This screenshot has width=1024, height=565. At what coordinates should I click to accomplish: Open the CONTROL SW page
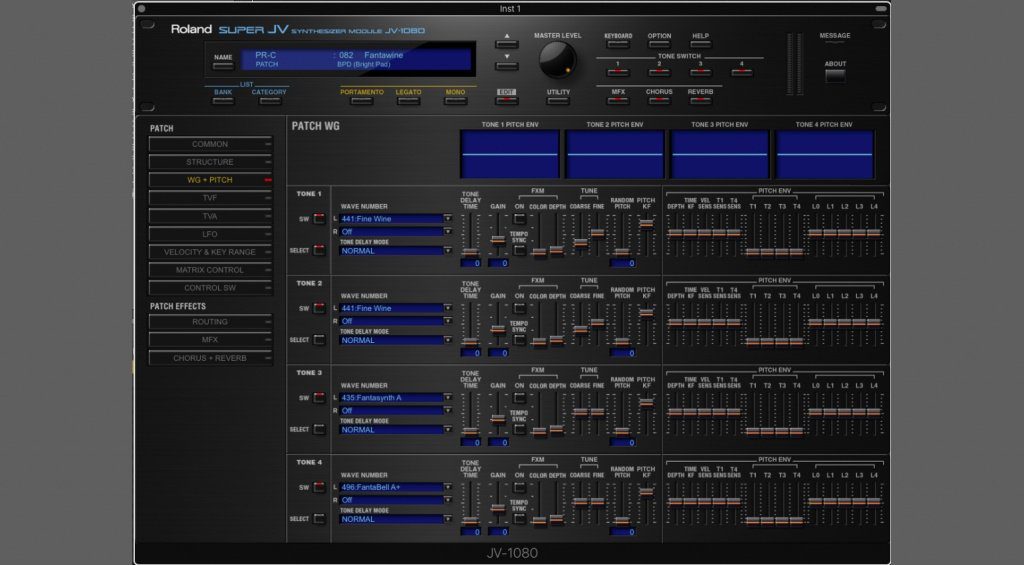click(x=210, y=288)
